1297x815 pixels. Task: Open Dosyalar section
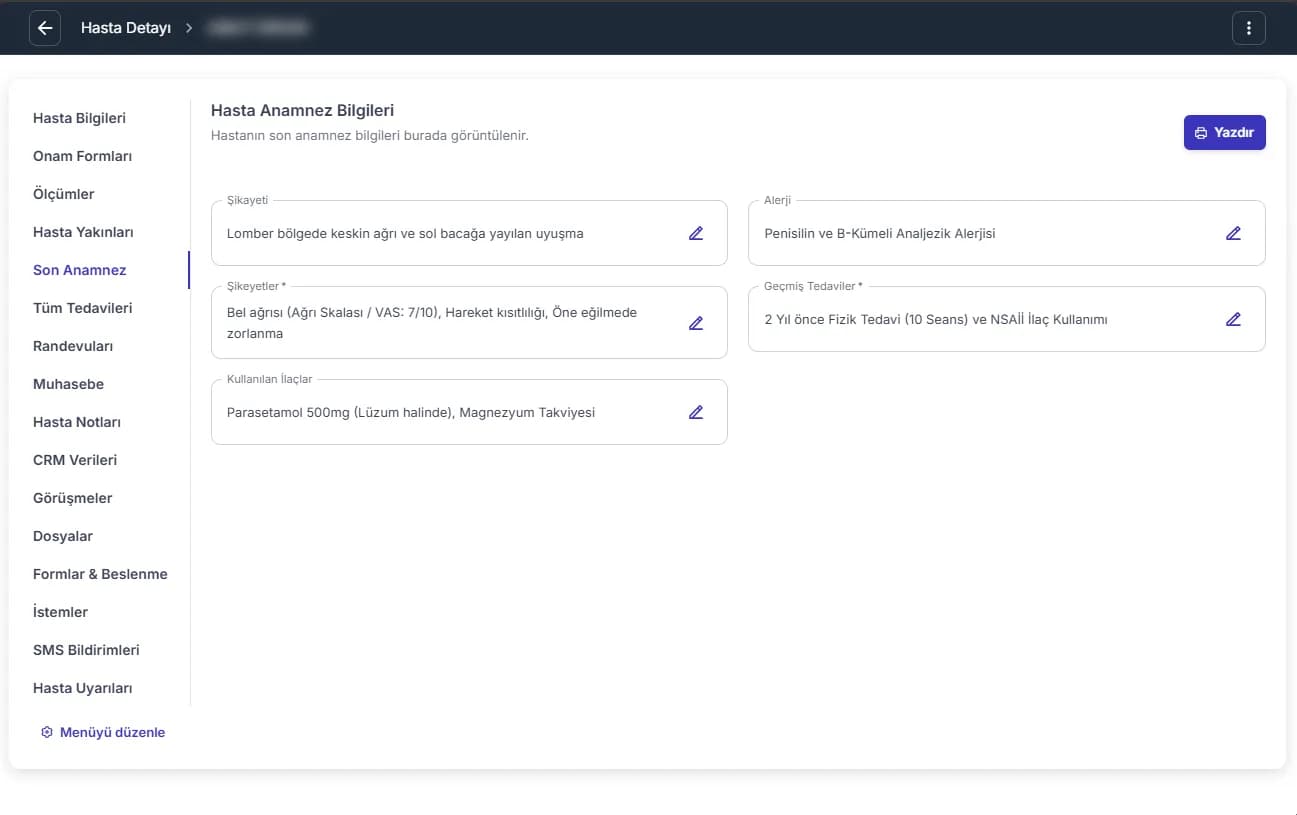tap(63, 536)
